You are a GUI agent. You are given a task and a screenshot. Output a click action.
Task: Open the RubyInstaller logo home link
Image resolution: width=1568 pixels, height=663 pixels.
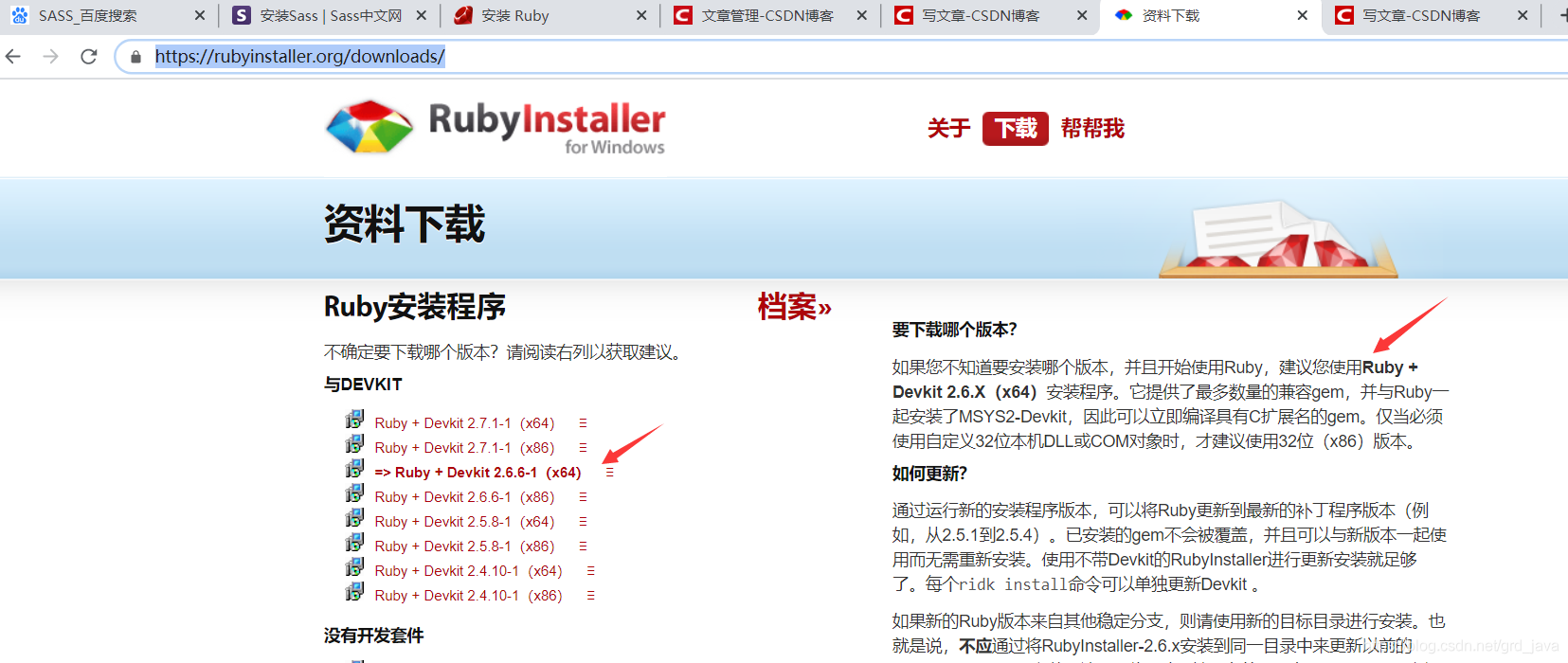[x=495, y=127]
